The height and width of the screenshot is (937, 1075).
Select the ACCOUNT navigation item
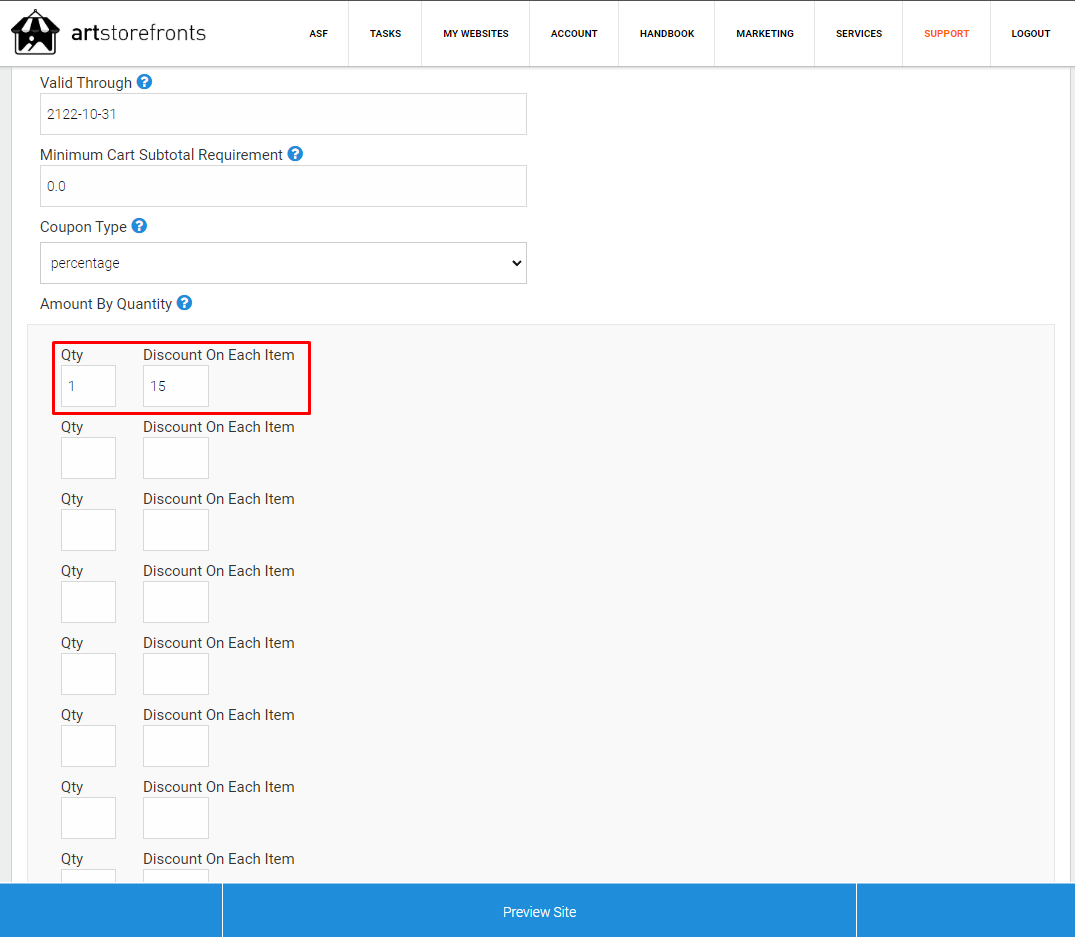coord(574,34)
